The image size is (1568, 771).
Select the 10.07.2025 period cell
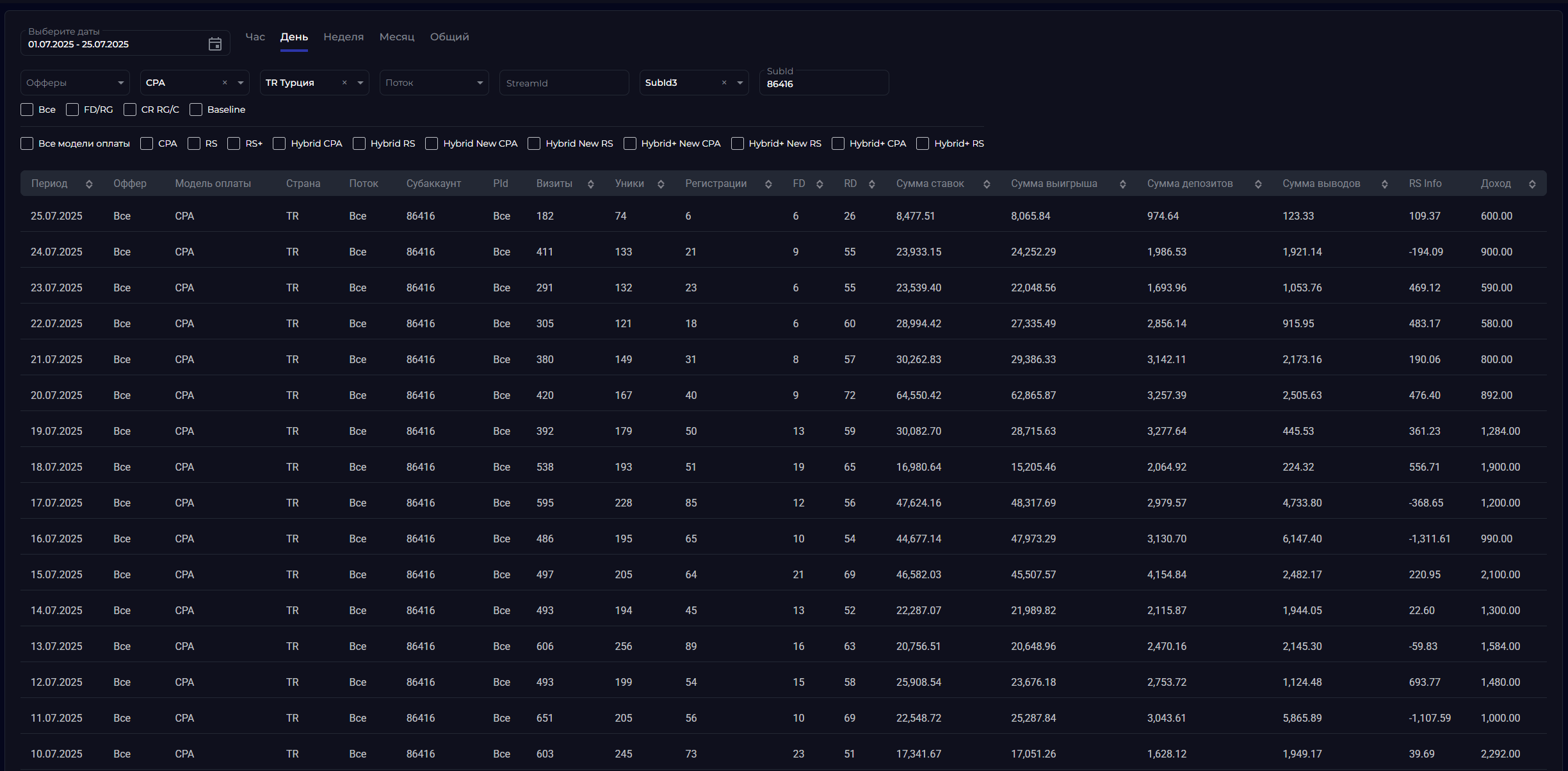coord(56,754)
